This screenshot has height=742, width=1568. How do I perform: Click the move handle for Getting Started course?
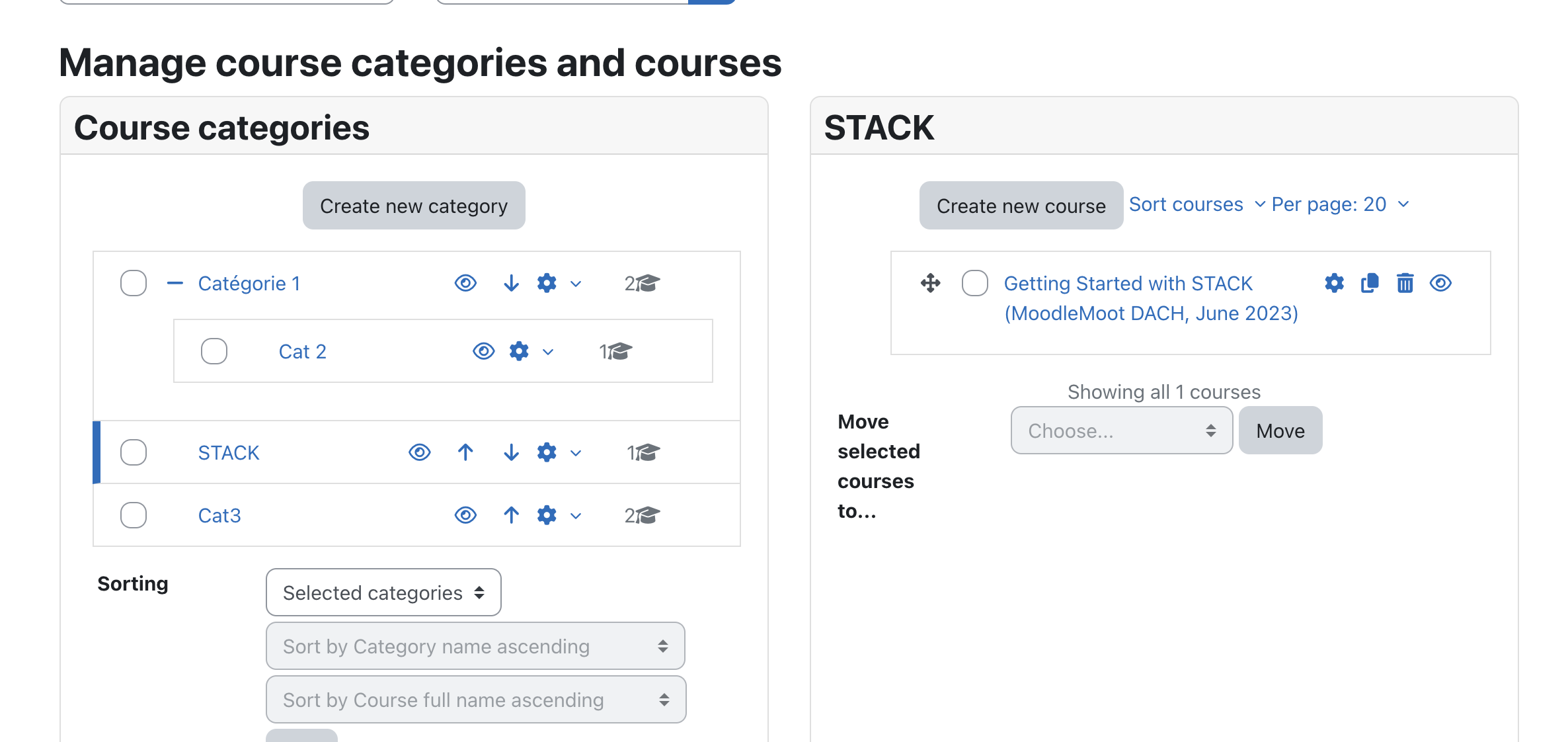(930, 283)
